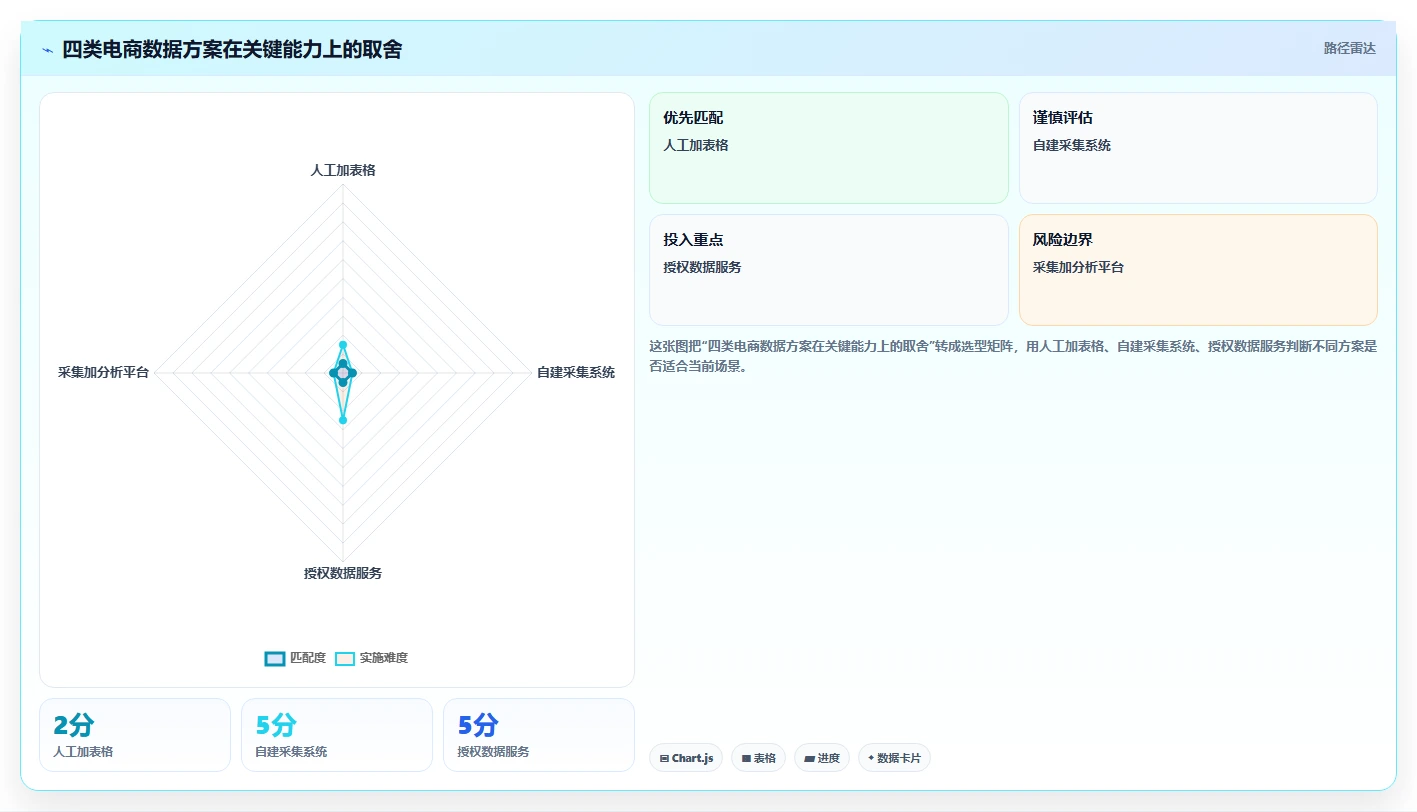Click the 表格 tag chip

(x=759, y=758)
